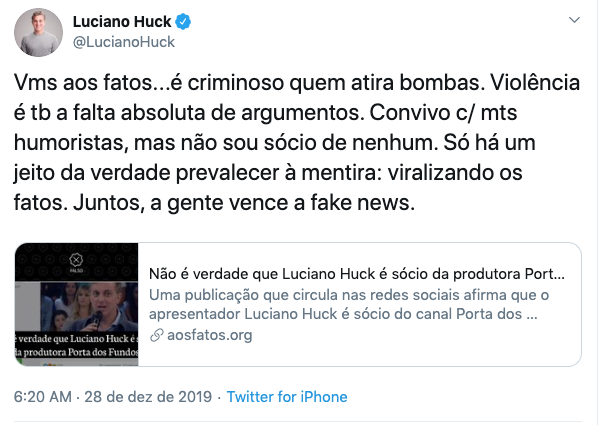Click the 6:20 AM timestamp
This screenshot has height=425, width=609.
click(x=41, y=396)
